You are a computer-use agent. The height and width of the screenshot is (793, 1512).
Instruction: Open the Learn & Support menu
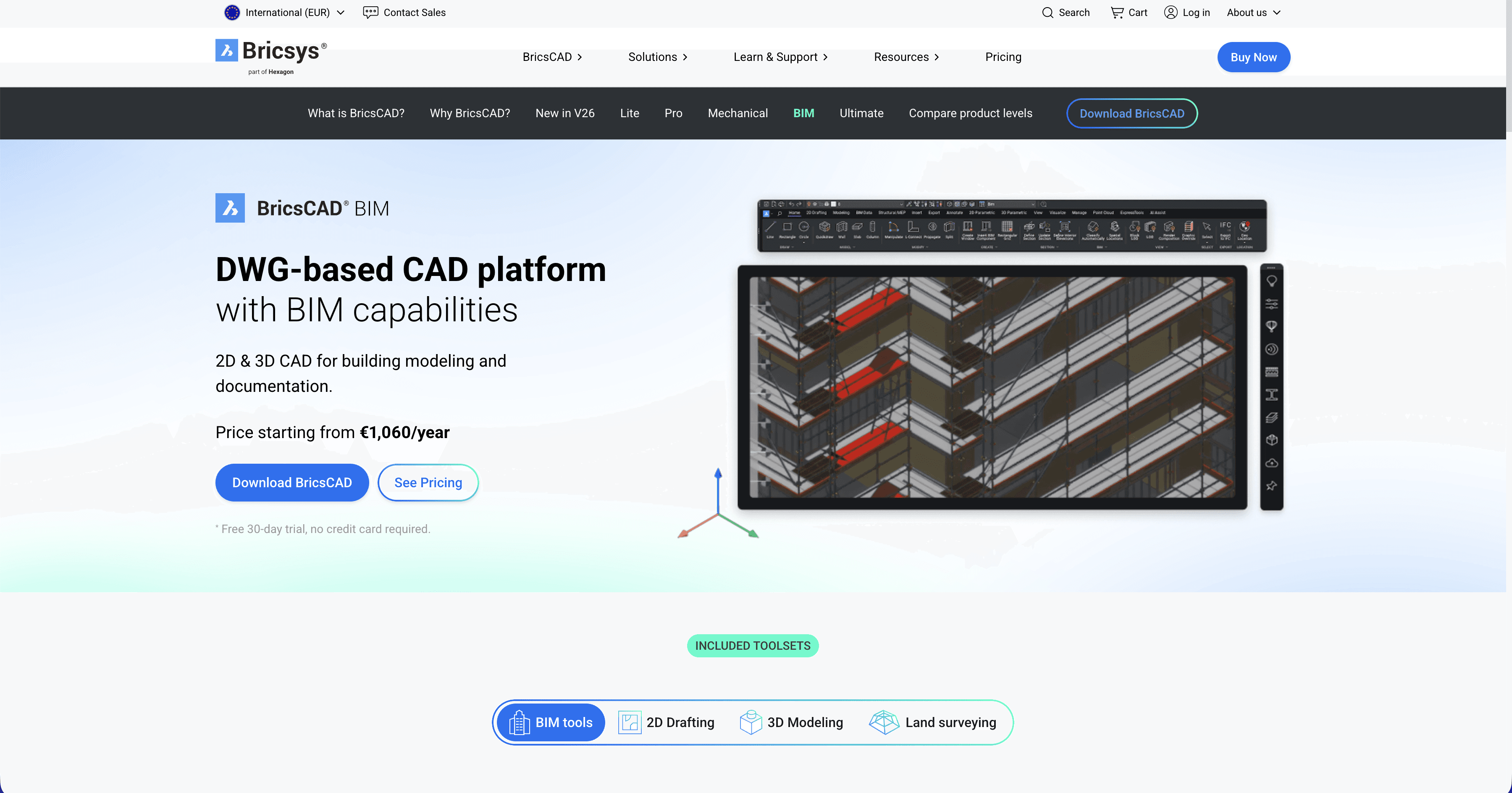click(x=780, y=57)
